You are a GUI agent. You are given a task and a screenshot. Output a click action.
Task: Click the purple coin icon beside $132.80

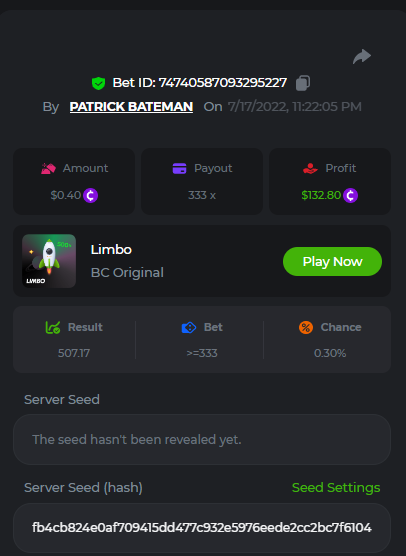coord(350,195)
